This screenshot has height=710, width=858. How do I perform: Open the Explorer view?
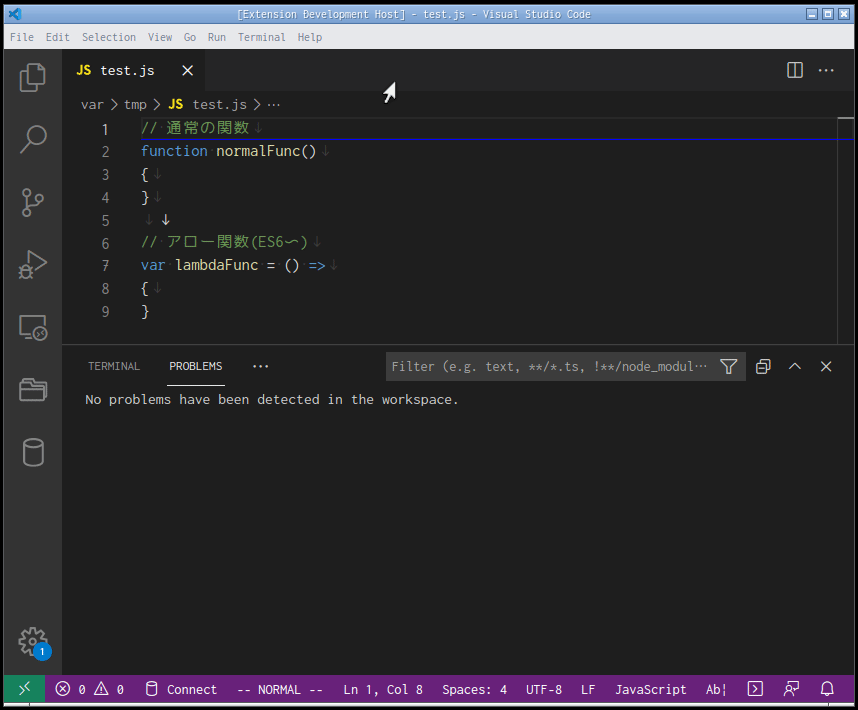click(33, 77)
